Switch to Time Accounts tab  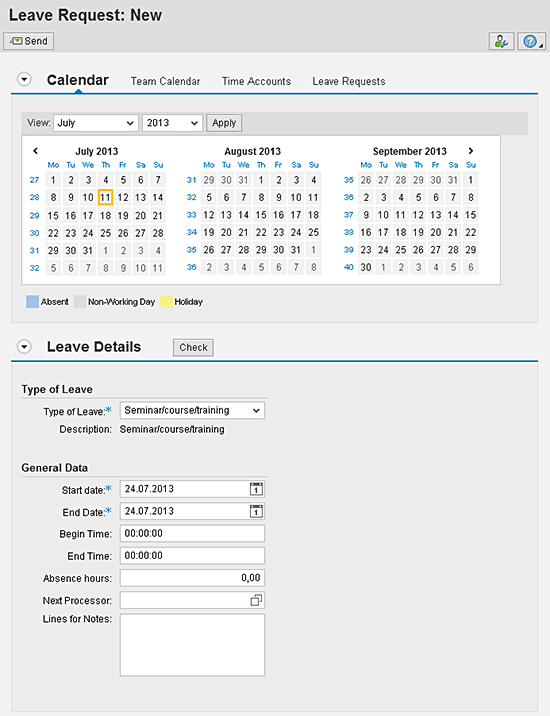click(x=256, y=81)
